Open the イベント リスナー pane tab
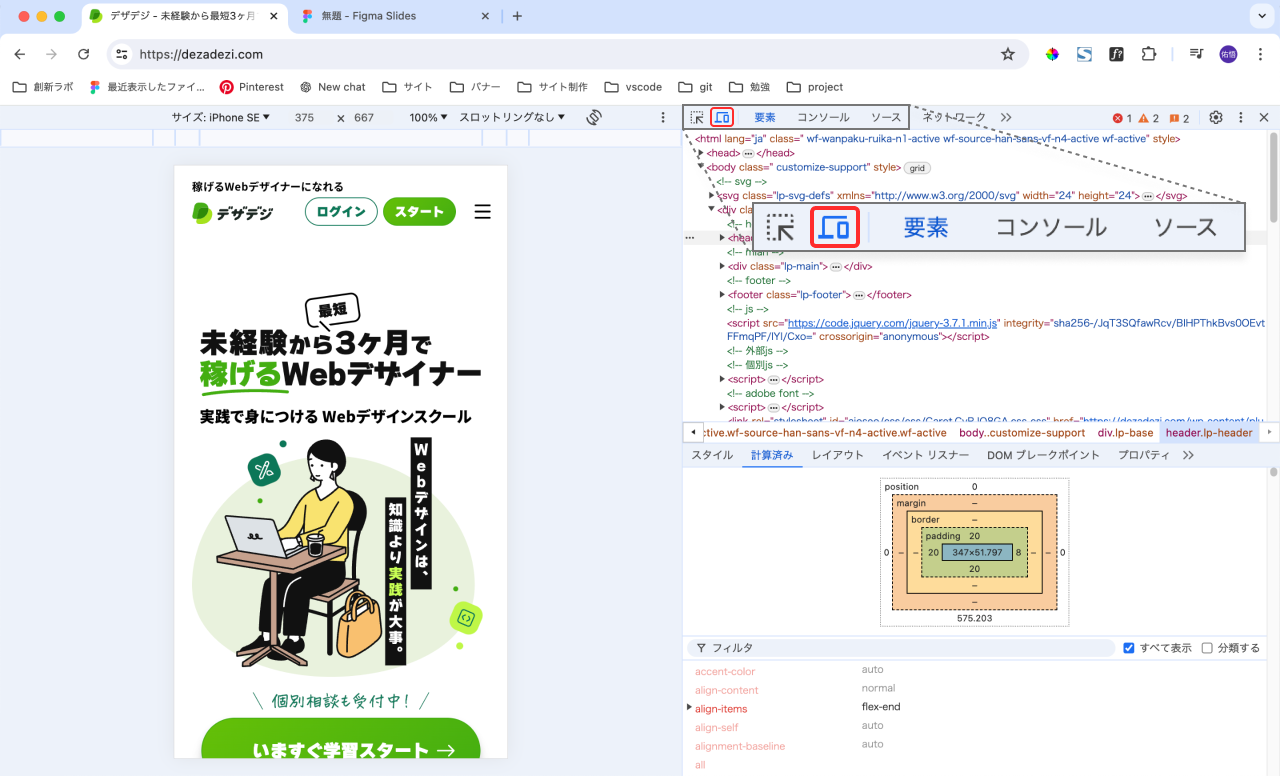The width and height of the screenshot is (1280, 776). [x=925, y=455]
